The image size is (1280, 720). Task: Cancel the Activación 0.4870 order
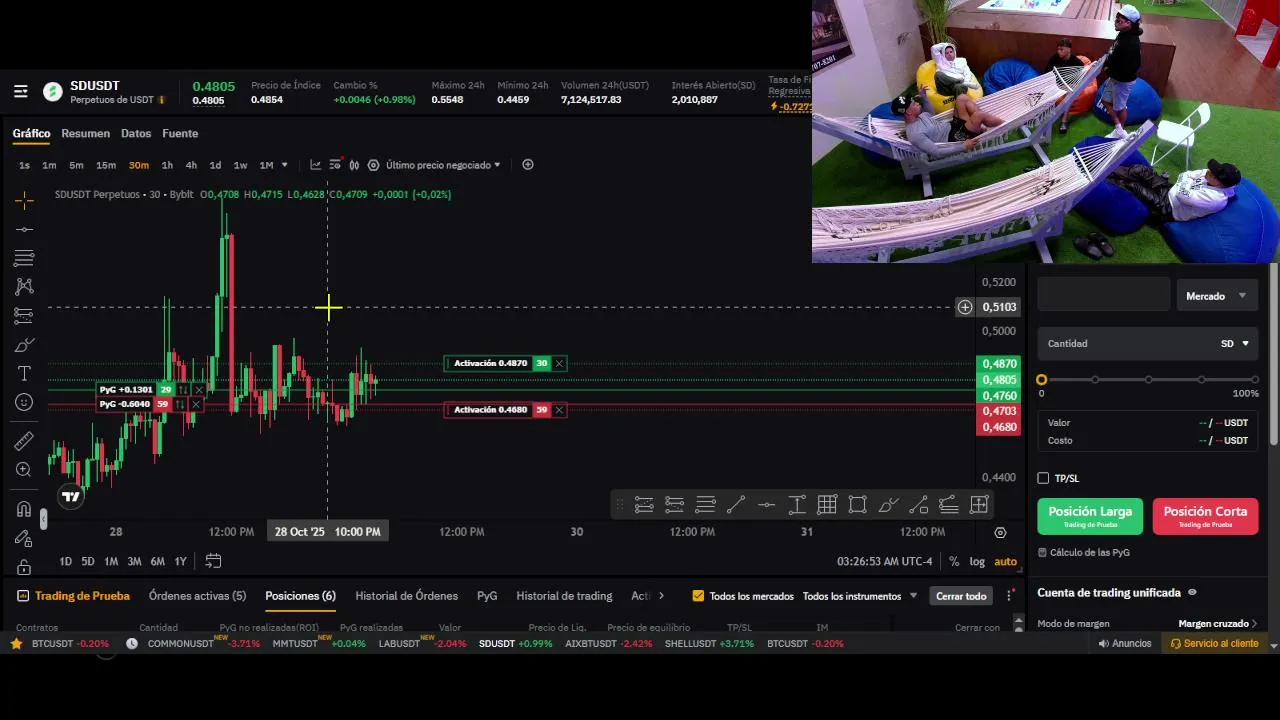tap(559, 364)
